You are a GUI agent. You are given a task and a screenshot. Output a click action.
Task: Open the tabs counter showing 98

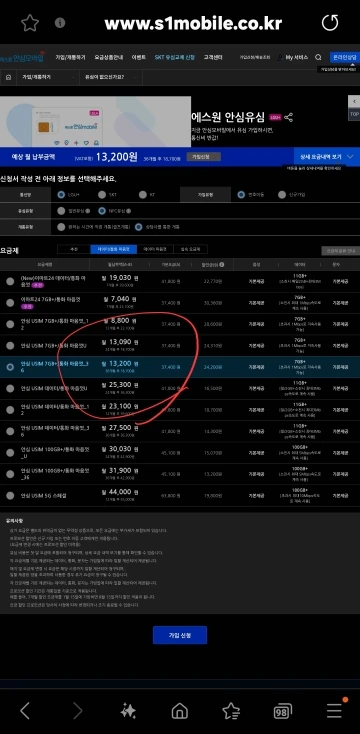tap(283, 712)
